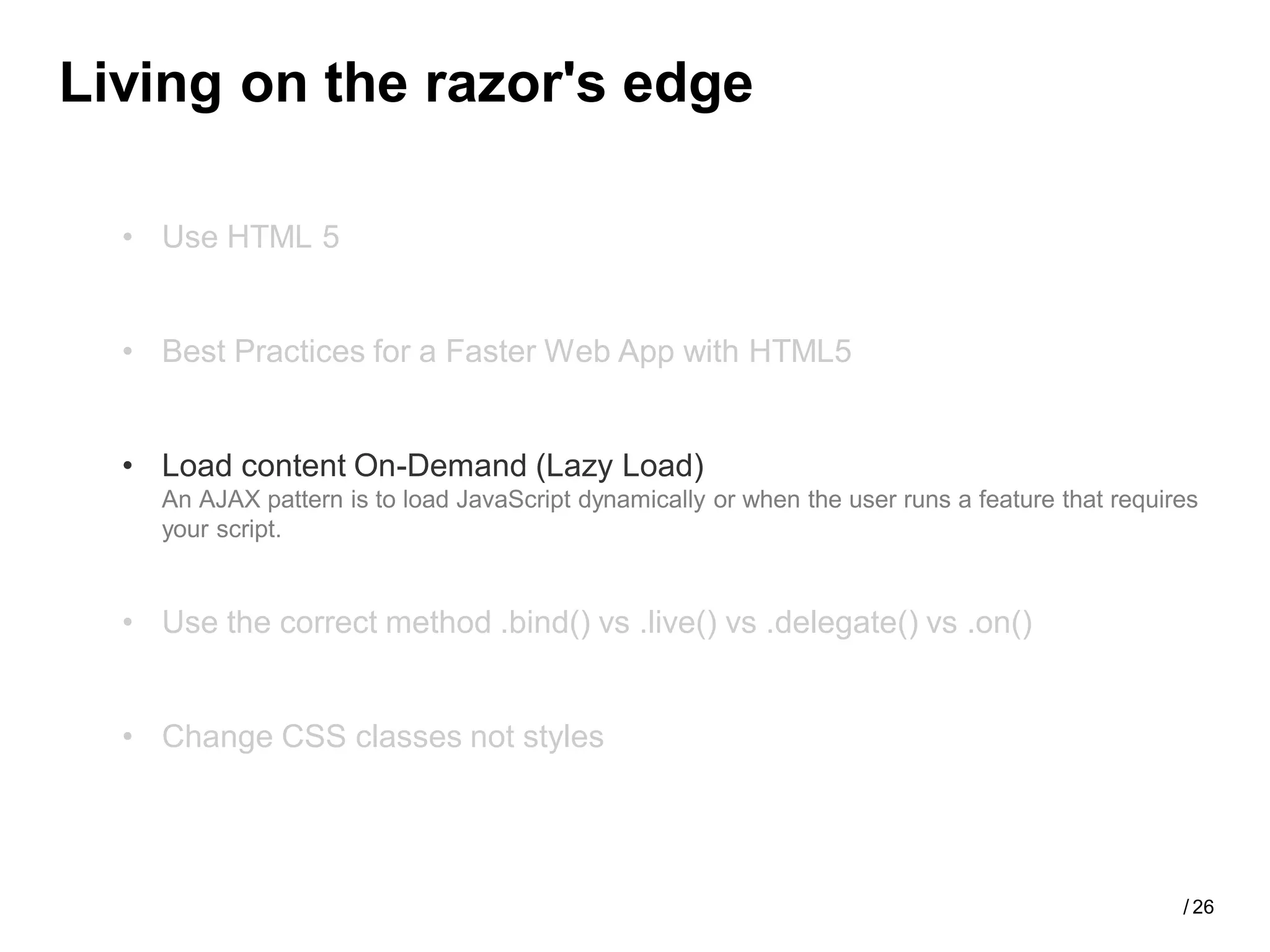The height and width of the screenshot is (952, 1270).
Task: Click the dark bullet dot before "Load content"
Action: click(128, 466)
